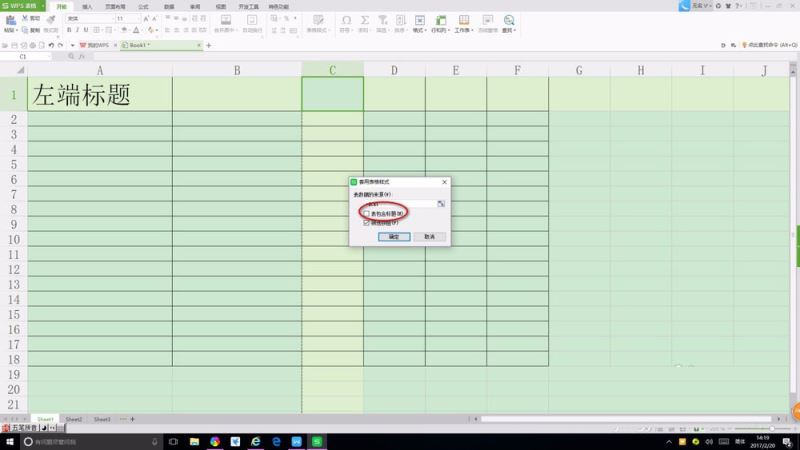The height and width of the screenshot is (450, 800).
Task: Switch to the View ribbon tab
Action: click(221, 7)
